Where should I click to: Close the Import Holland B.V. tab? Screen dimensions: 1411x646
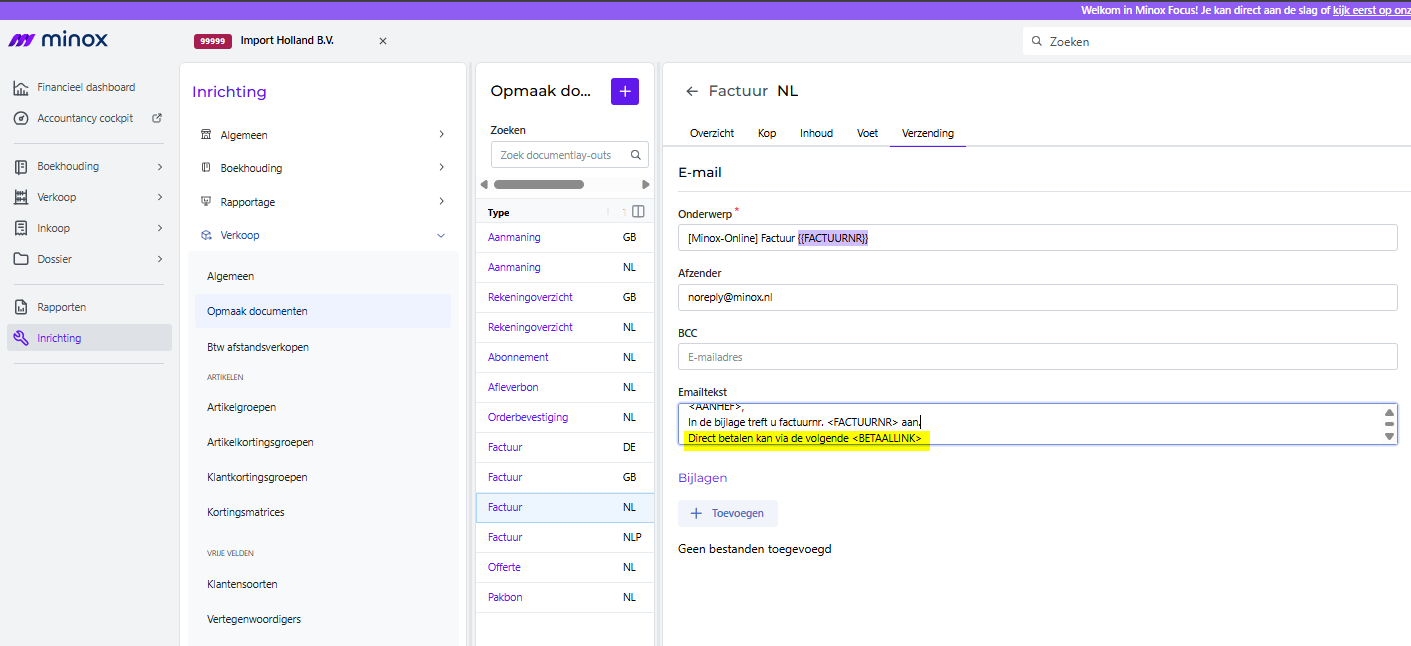point(382,41)
